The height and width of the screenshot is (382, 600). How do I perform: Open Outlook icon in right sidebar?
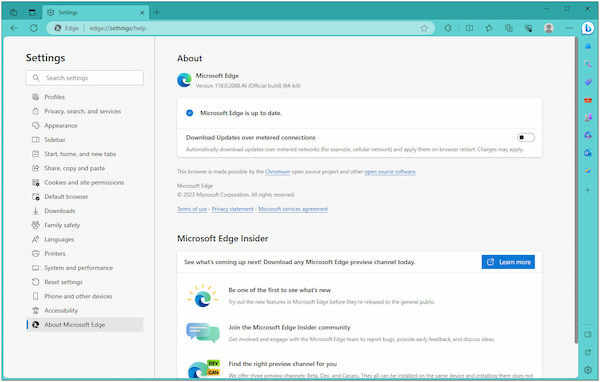(x=588, y=153)
